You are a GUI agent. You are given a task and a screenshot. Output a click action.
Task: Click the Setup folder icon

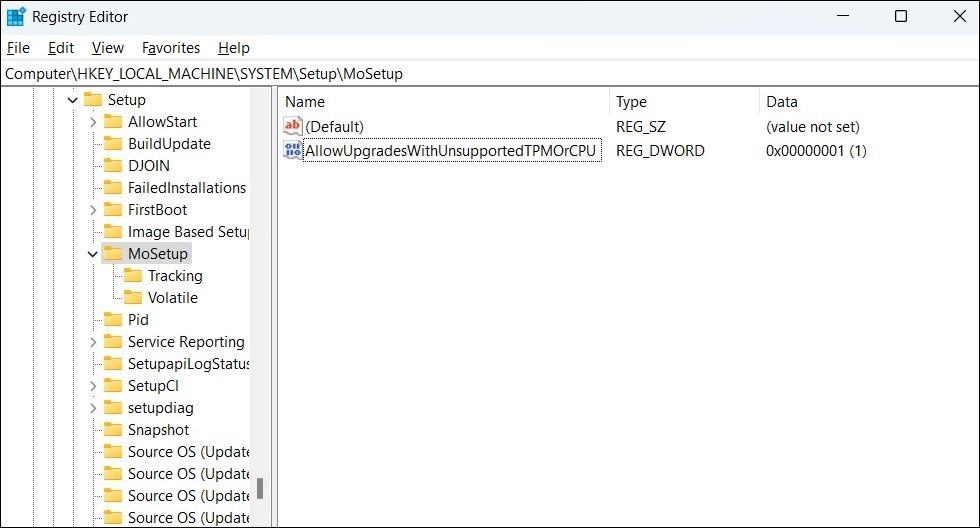pos(92,99)
